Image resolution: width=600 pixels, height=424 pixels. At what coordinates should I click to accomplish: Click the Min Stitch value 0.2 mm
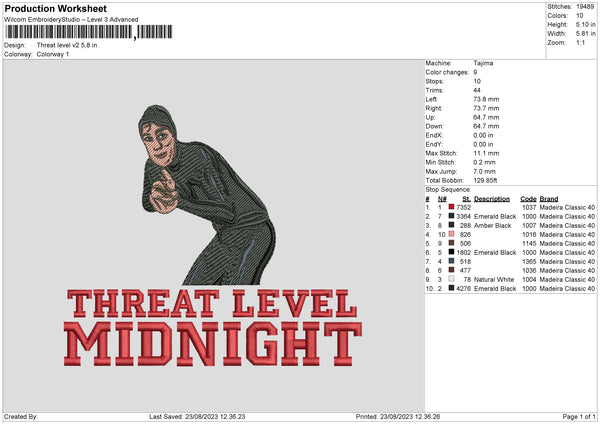(484, 162)
